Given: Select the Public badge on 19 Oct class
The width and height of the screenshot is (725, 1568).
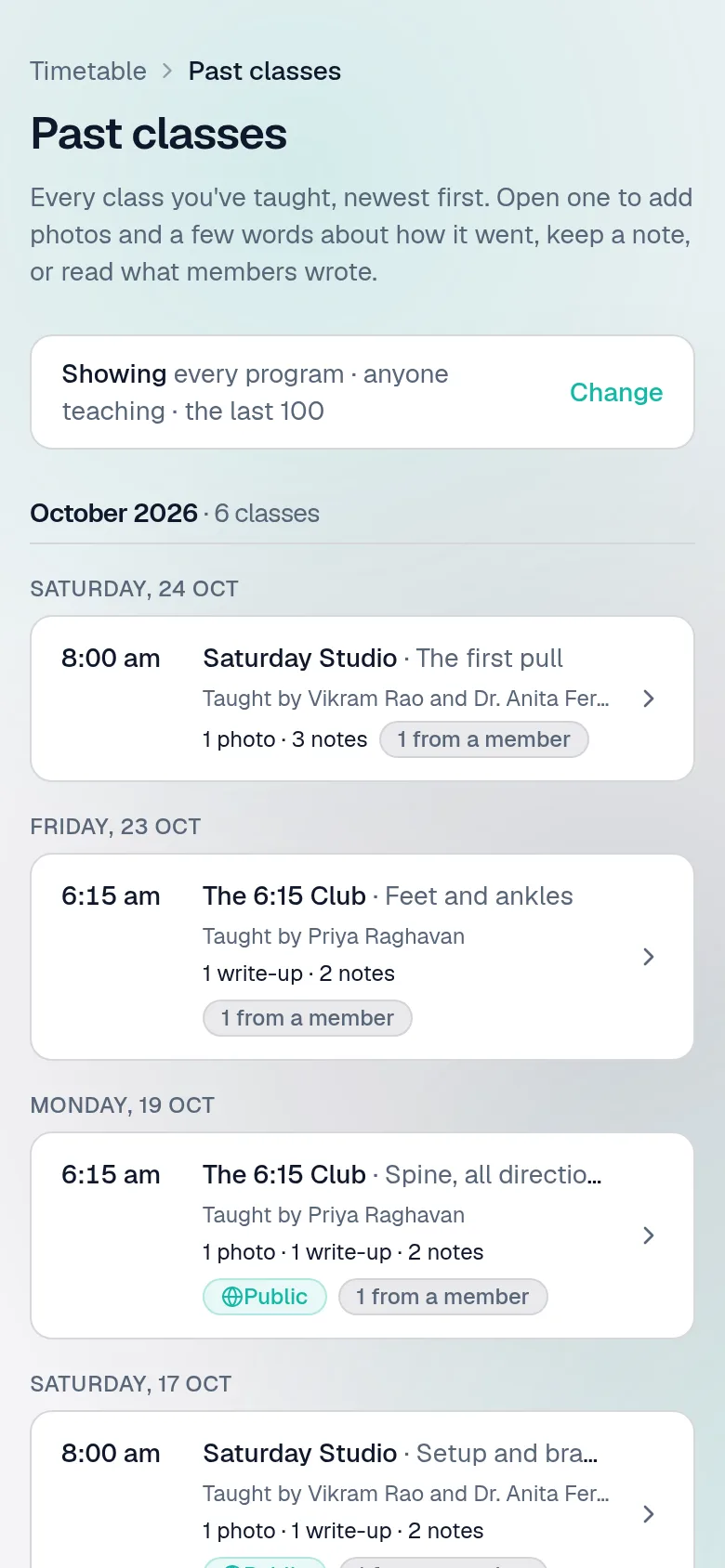Looking at the screenshot, I should [265, 1297].
